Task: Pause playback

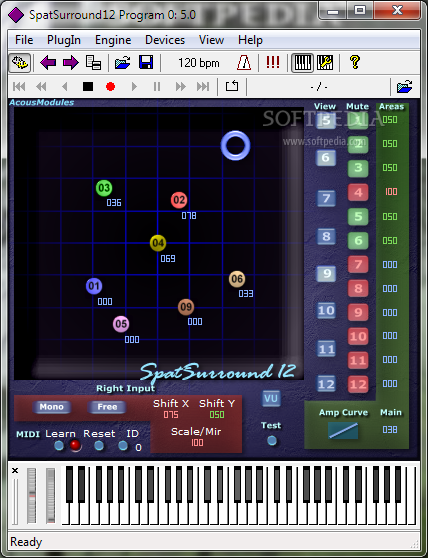Action: tap(157, 86)
